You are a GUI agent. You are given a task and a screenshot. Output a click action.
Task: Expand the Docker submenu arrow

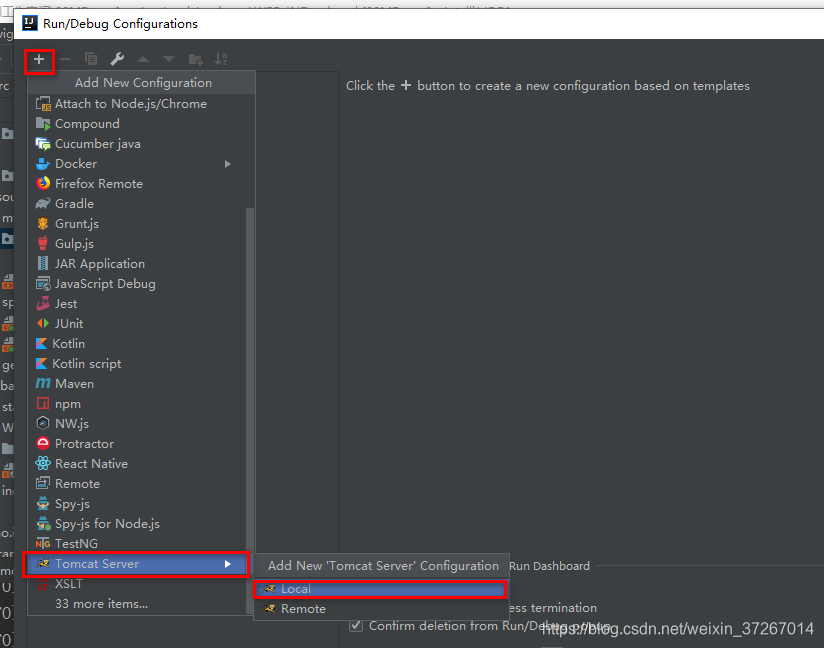(x=228, y=164)
